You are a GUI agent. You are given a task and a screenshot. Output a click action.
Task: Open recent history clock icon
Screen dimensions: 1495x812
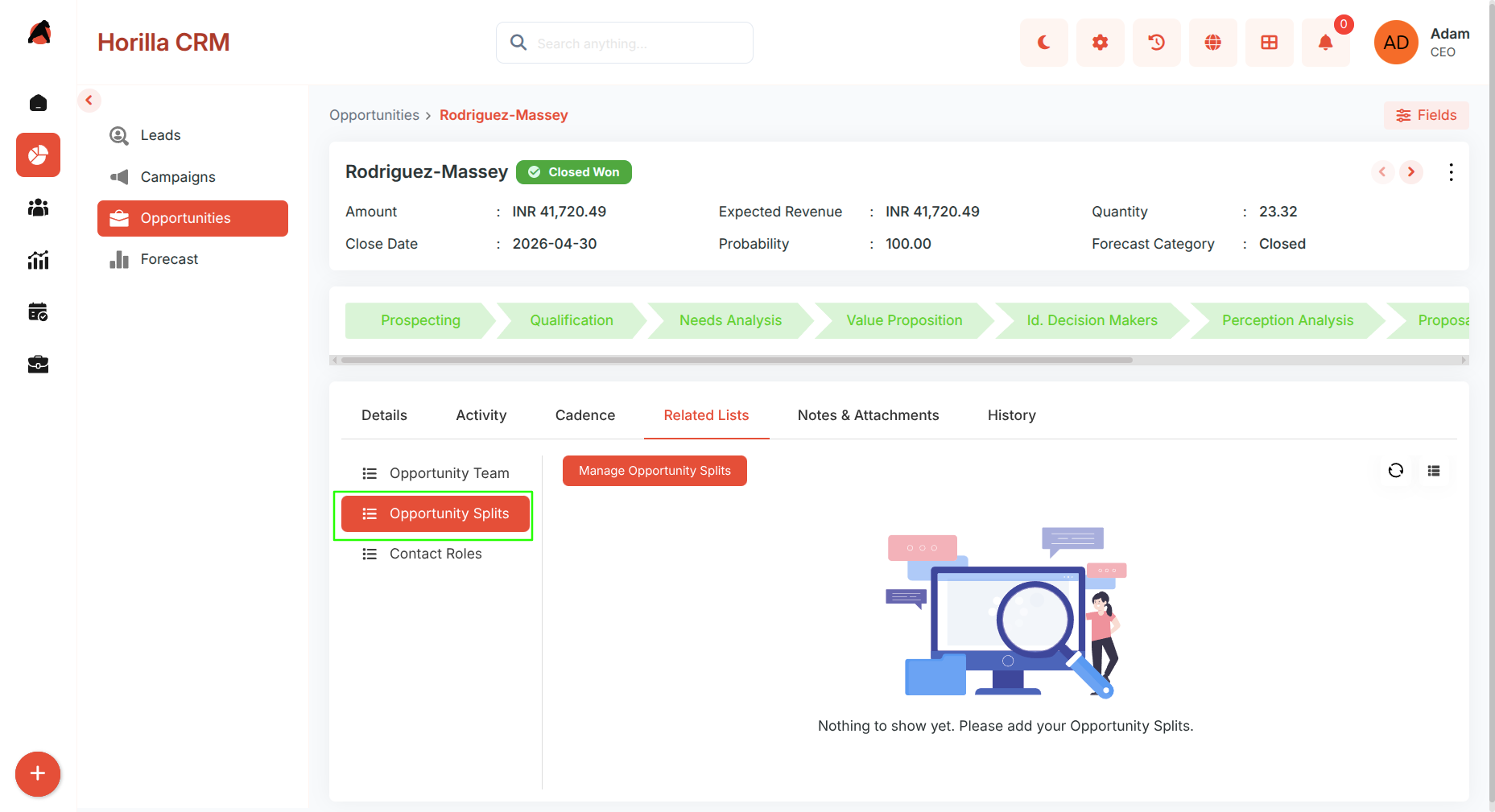point(1156,43)
